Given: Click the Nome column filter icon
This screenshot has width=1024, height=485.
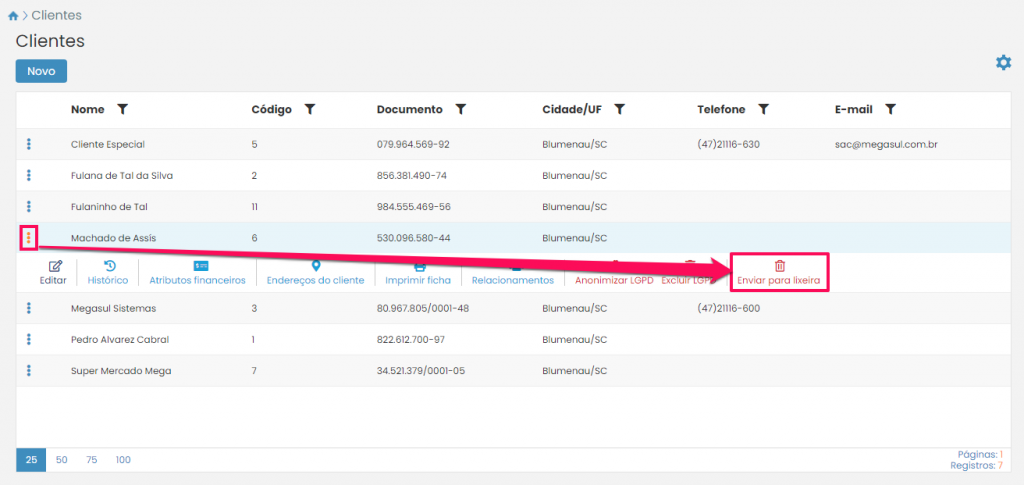Looking at the screenshot, I should tap(123, 109).
